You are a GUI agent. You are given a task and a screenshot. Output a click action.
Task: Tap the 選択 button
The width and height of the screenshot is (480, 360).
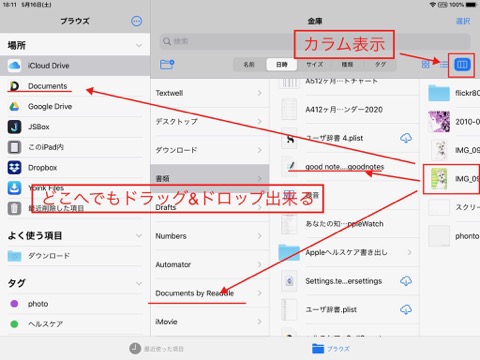click(463, 21)
